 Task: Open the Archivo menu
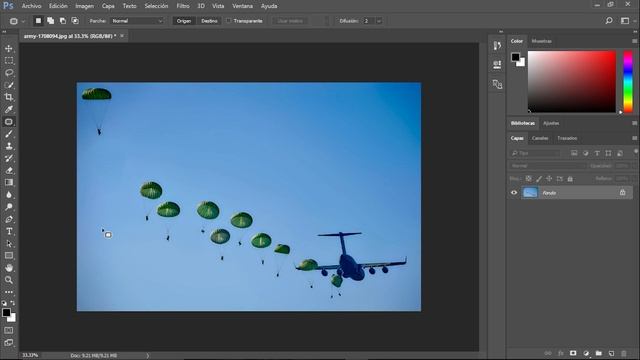coord(31,6)
